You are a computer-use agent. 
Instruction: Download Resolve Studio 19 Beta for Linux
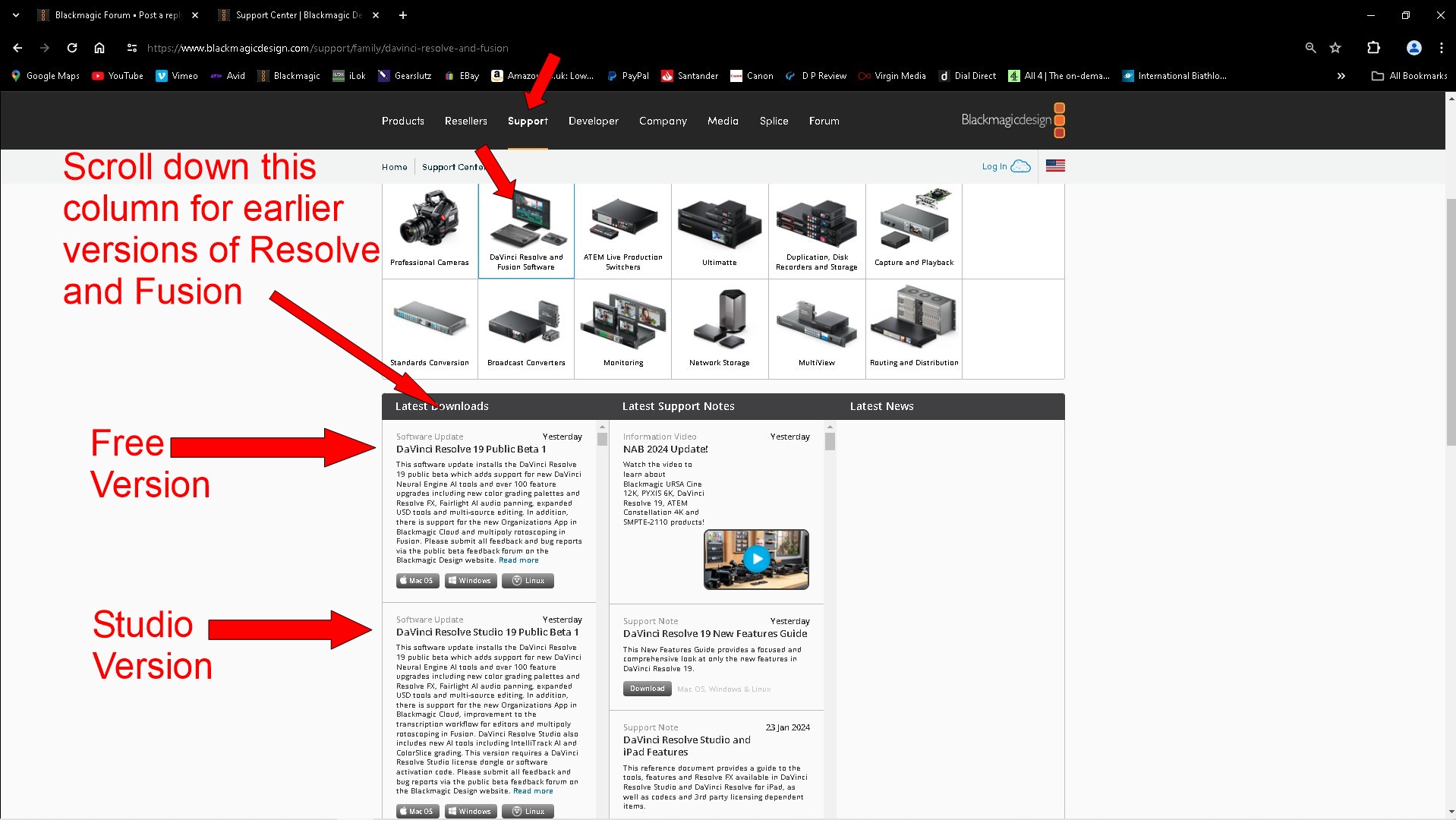tap(528, 811)
